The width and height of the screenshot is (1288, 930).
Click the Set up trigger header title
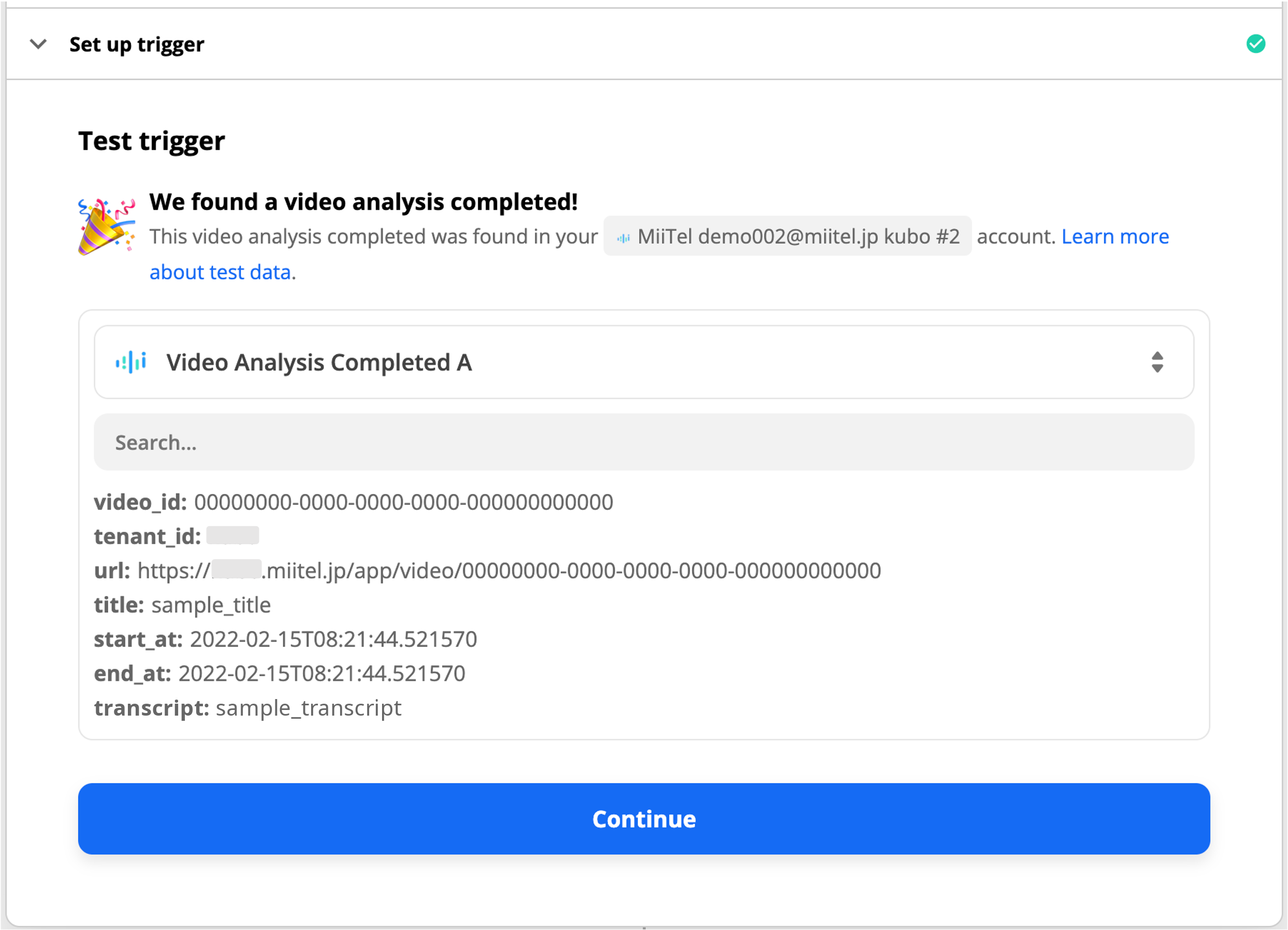[137, 45]
